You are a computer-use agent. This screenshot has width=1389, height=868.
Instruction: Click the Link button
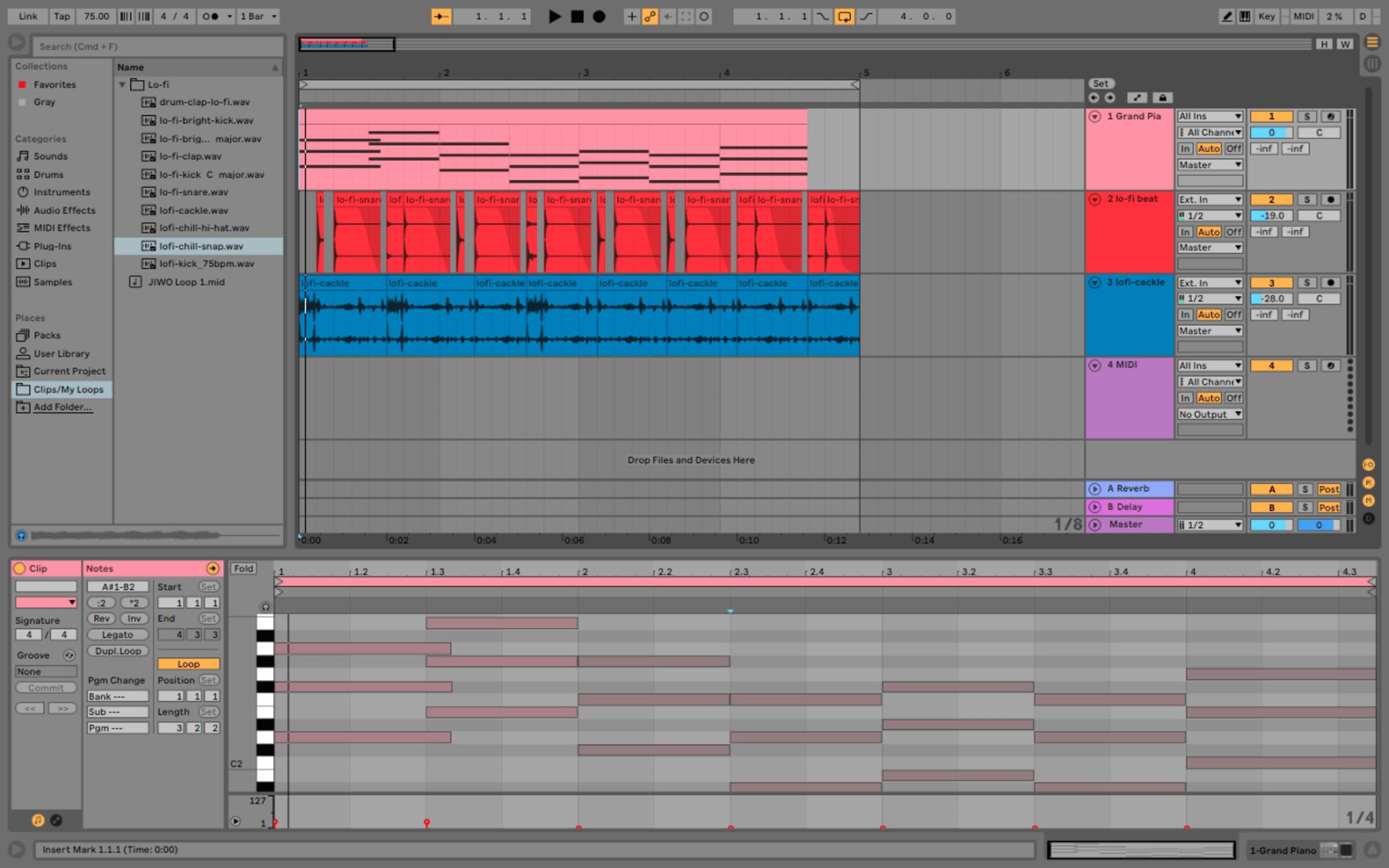tap(28, 17)
